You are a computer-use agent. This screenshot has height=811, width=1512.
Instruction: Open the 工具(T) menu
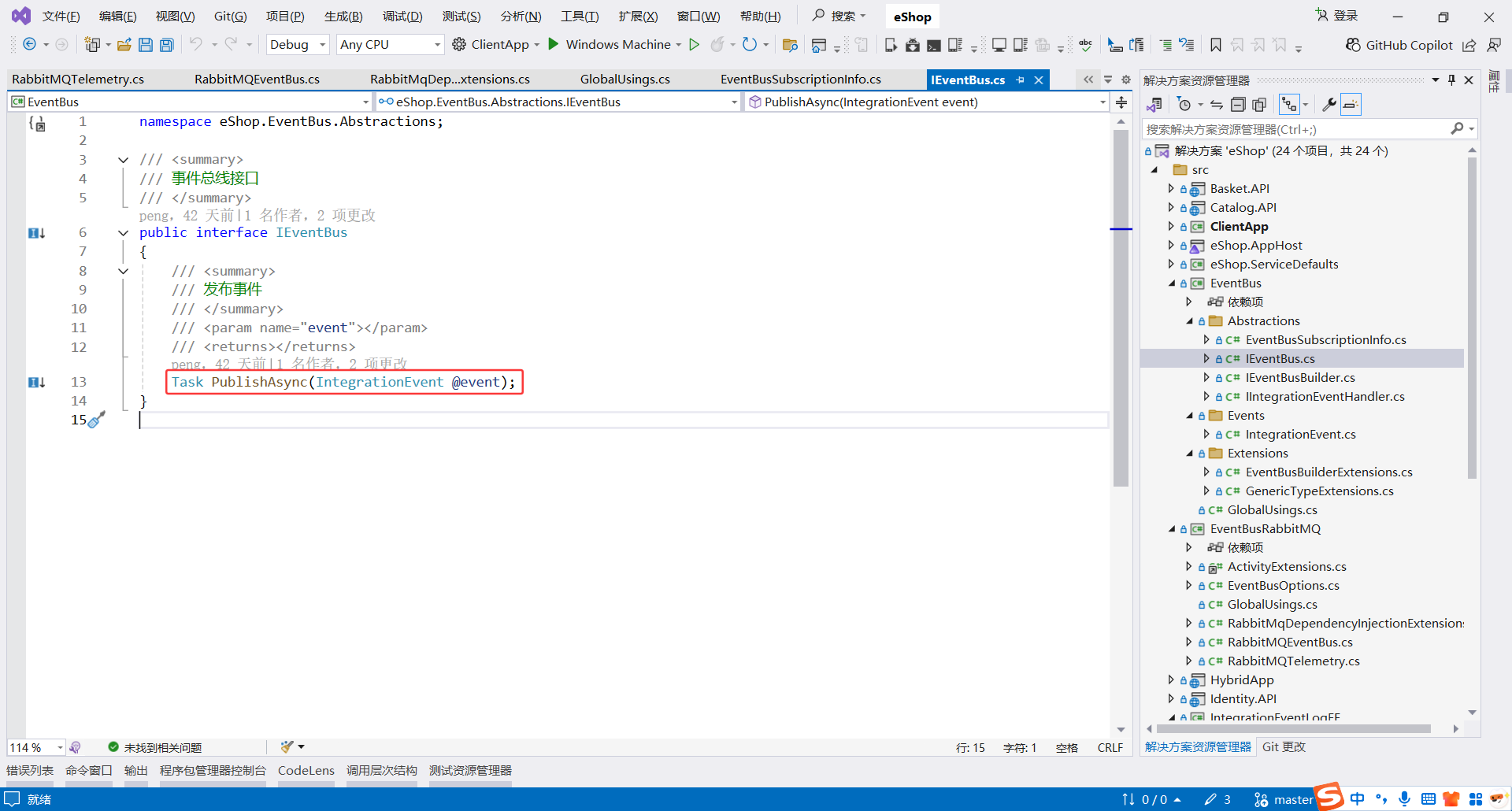[580, 17]
